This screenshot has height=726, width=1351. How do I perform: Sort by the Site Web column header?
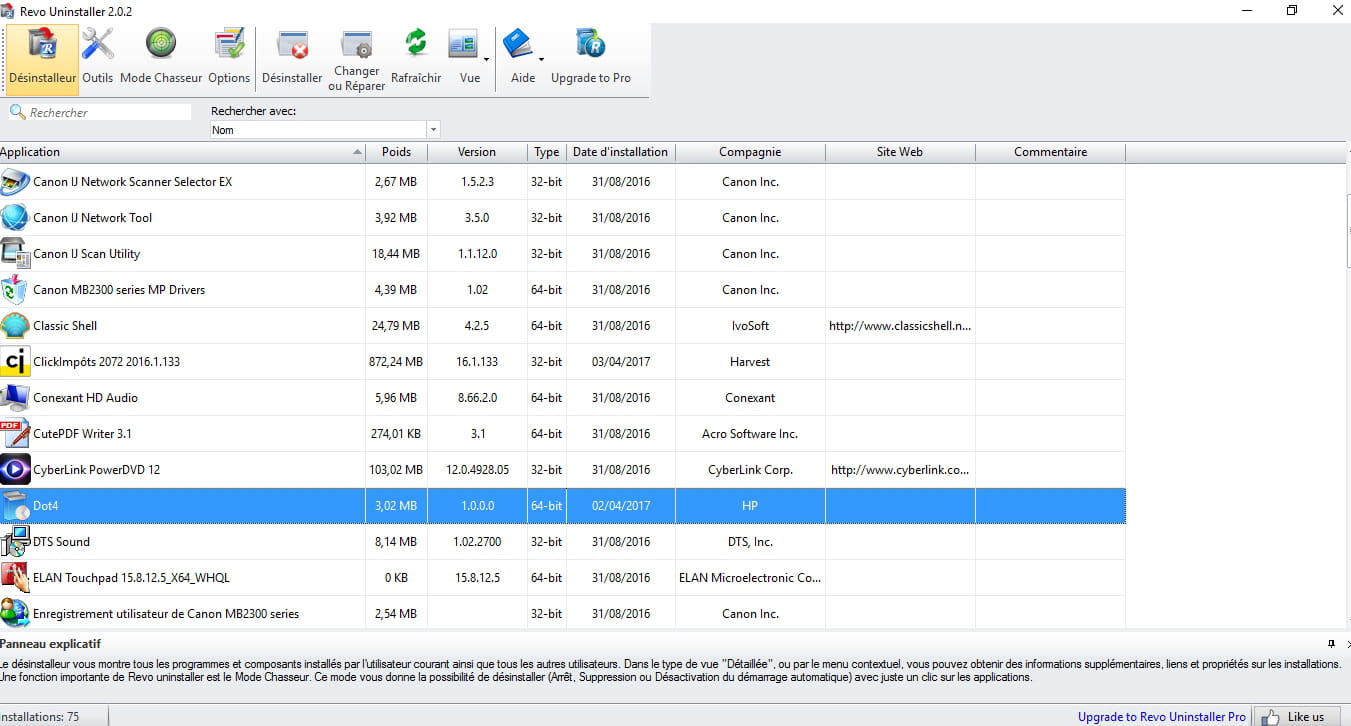(900, 152)
